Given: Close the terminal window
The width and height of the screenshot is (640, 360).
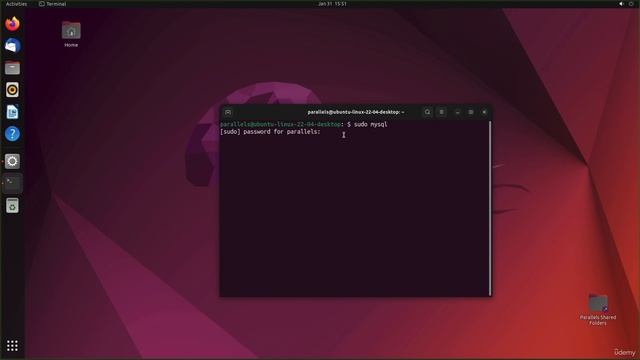Looking at the screenshot, I should point(484,112).
